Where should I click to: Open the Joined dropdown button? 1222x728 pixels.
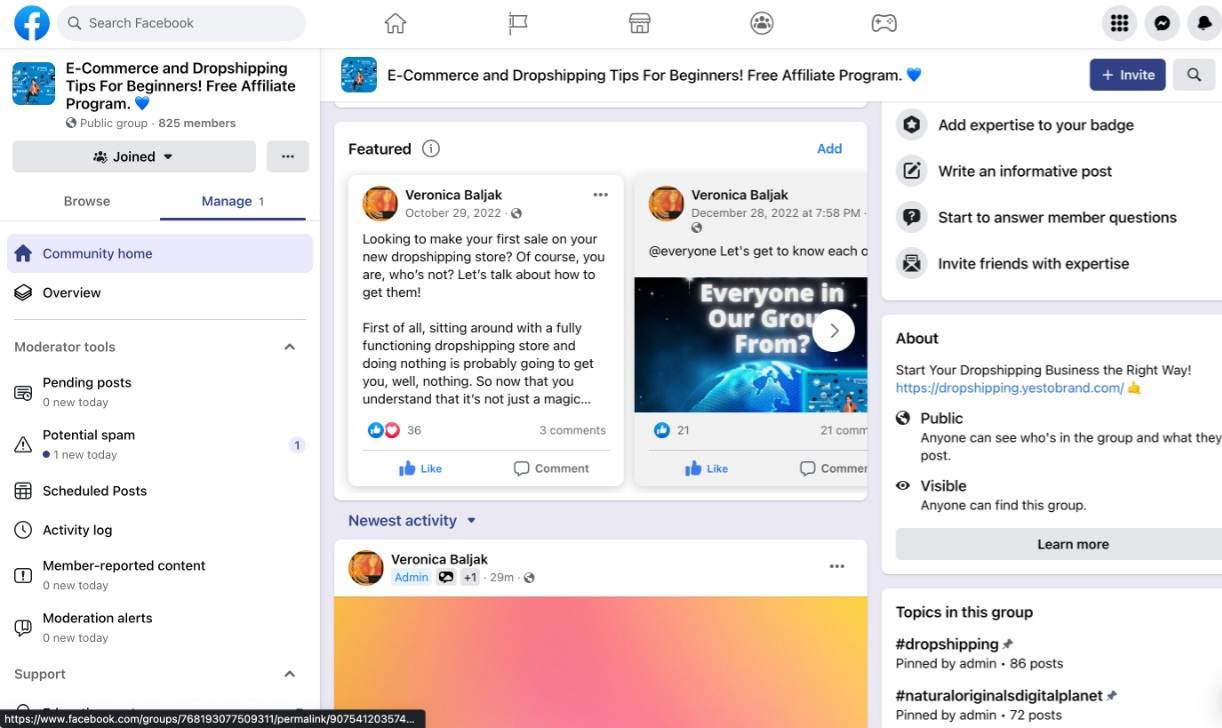tap(134, 156)
